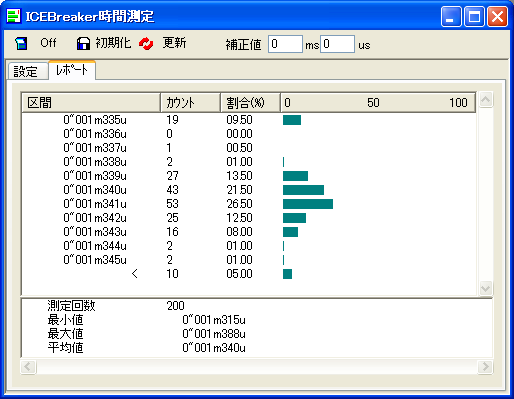Click the percentage value 21.50
The height and width of the screenshot is (399, 514).
tap(239, 190)
